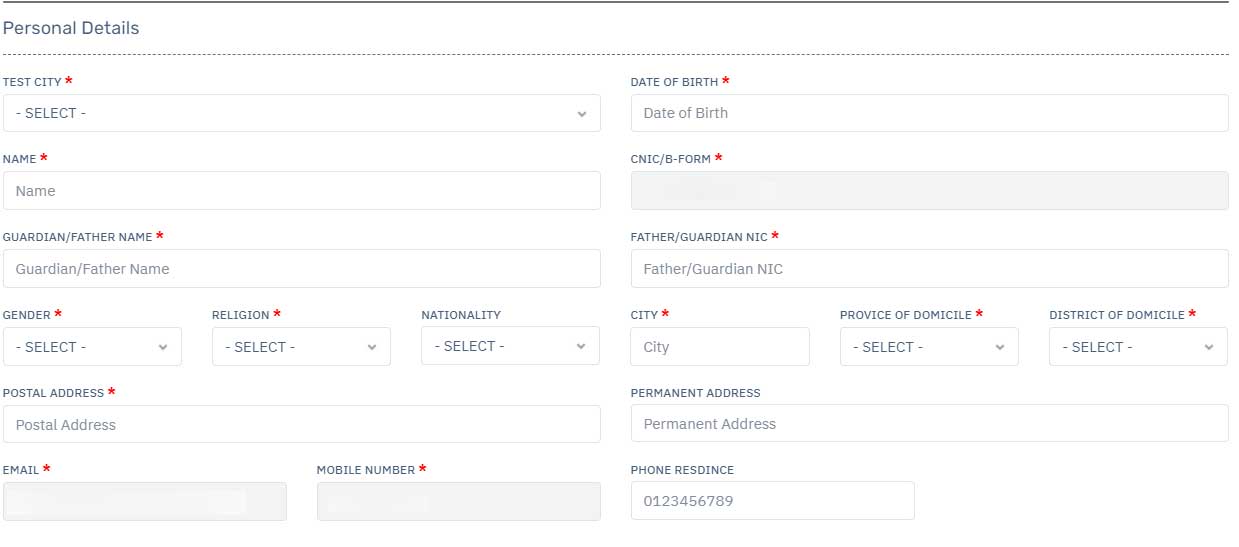
Task: Focus the Date of Birth field
Action: point(929,113)
